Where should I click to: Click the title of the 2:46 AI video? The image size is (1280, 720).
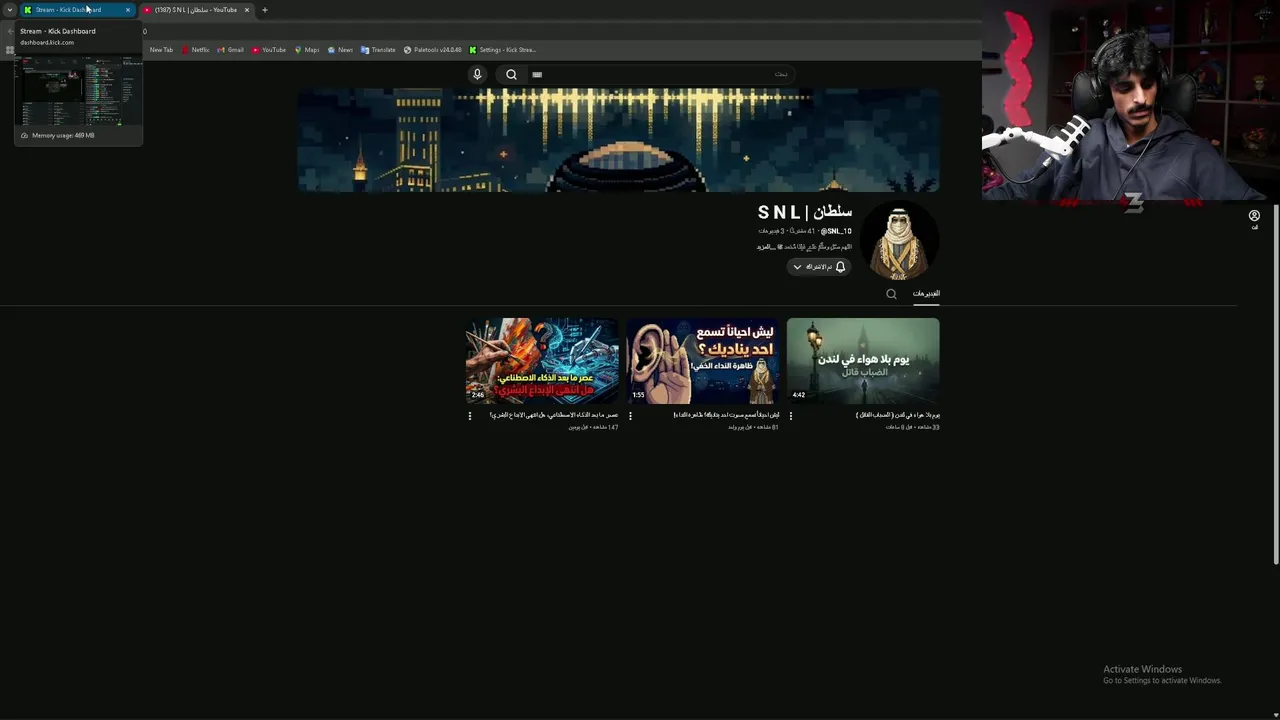[x=554, y=415]
